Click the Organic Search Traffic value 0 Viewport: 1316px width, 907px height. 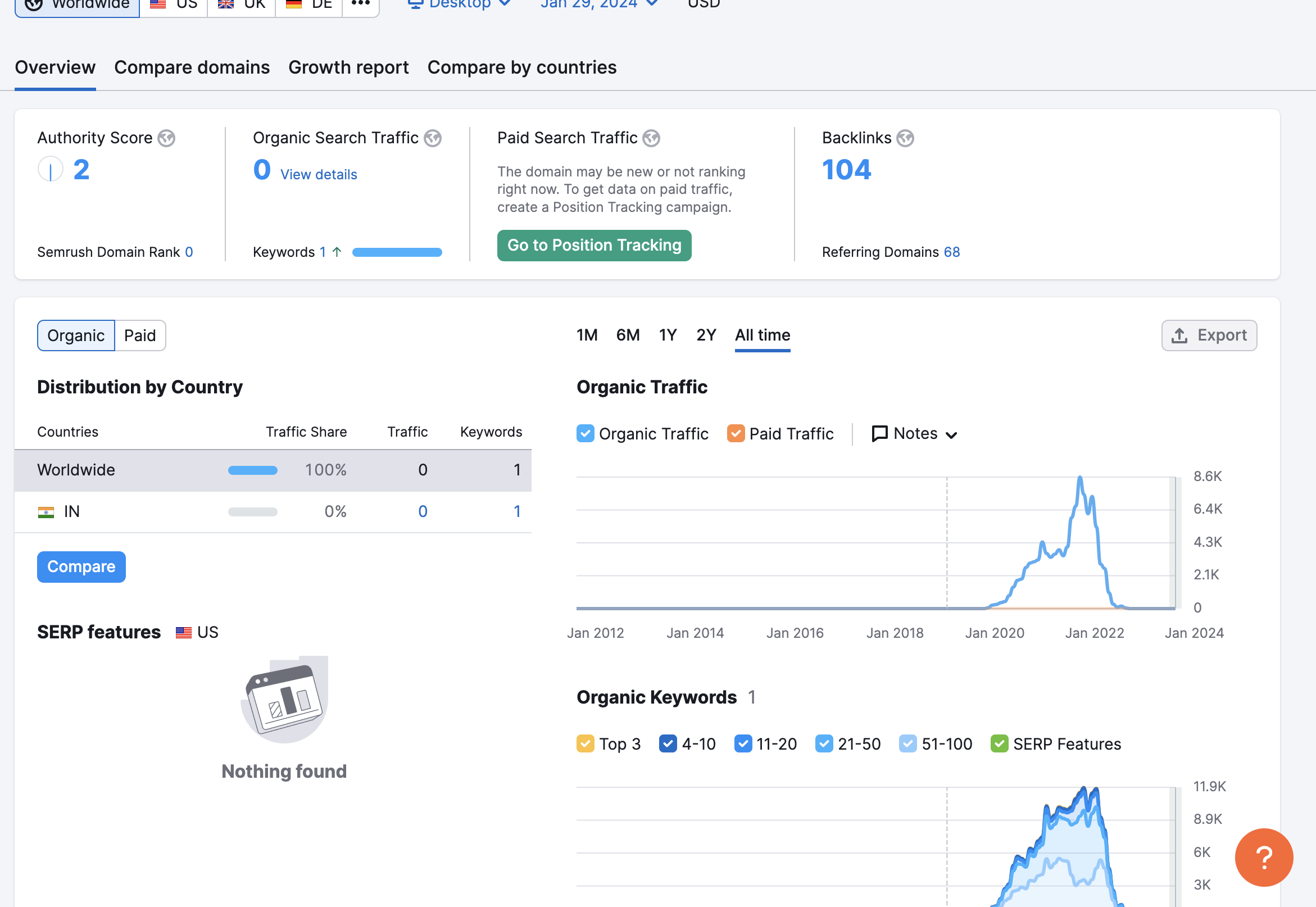262,169
